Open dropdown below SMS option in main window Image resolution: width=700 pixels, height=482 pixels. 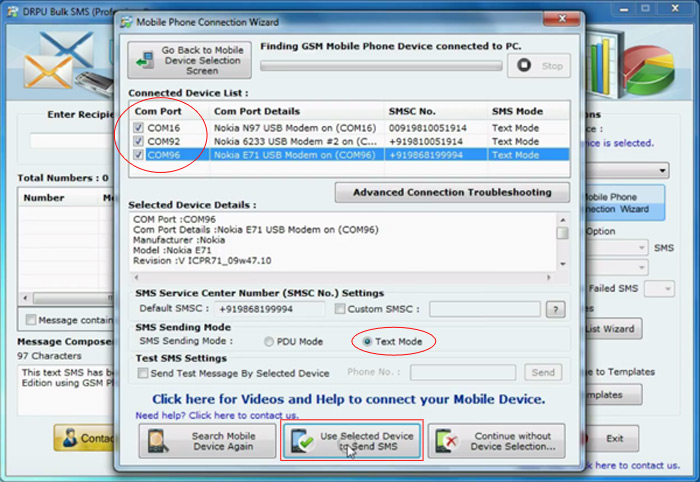[642, 268]
